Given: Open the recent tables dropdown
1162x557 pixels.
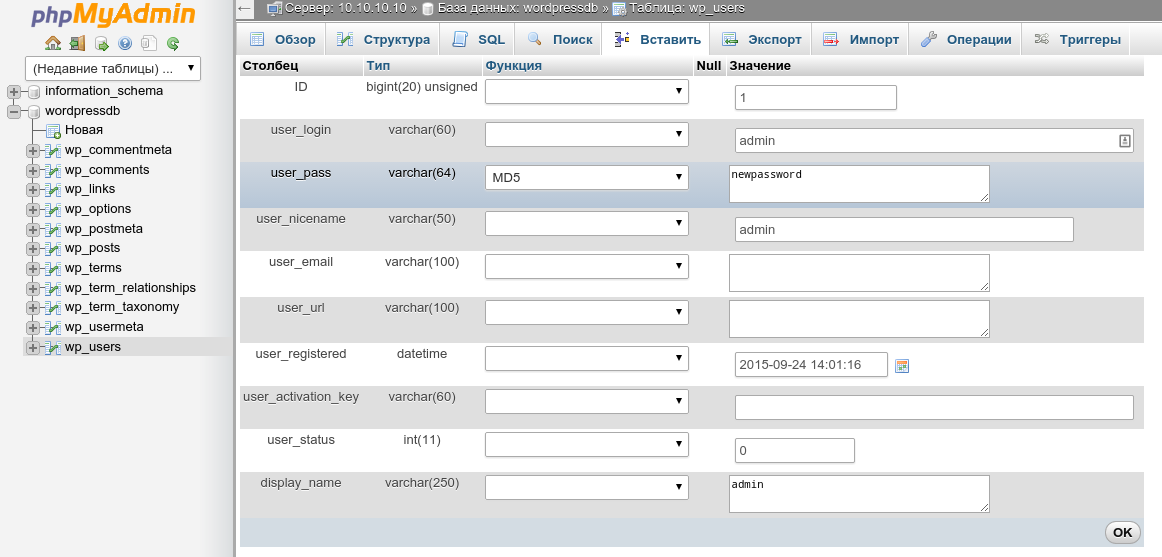Looking at the screenshot, I should pos(113,69).
